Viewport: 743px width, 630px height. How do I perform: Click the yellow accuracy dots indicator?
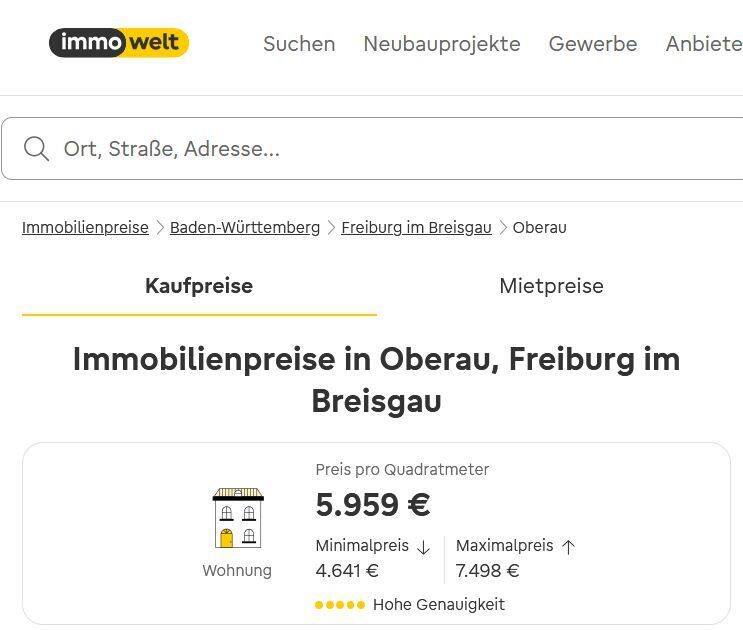click(340, 605)
